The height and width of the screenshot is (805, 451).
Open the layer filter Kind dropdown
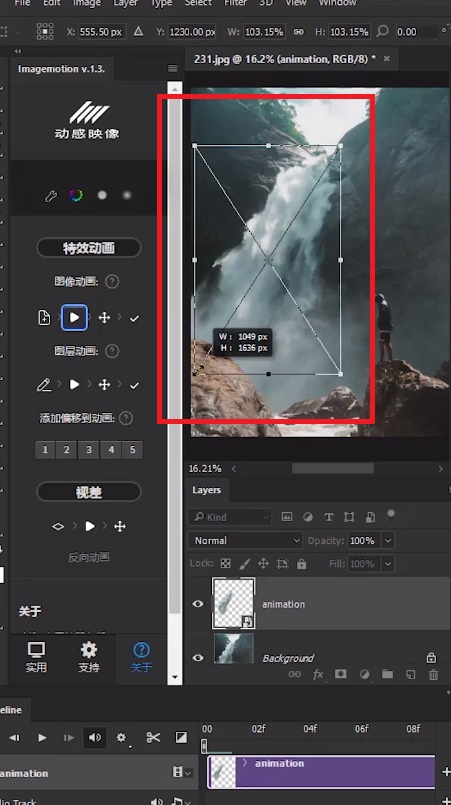click(x=230, y=517)
